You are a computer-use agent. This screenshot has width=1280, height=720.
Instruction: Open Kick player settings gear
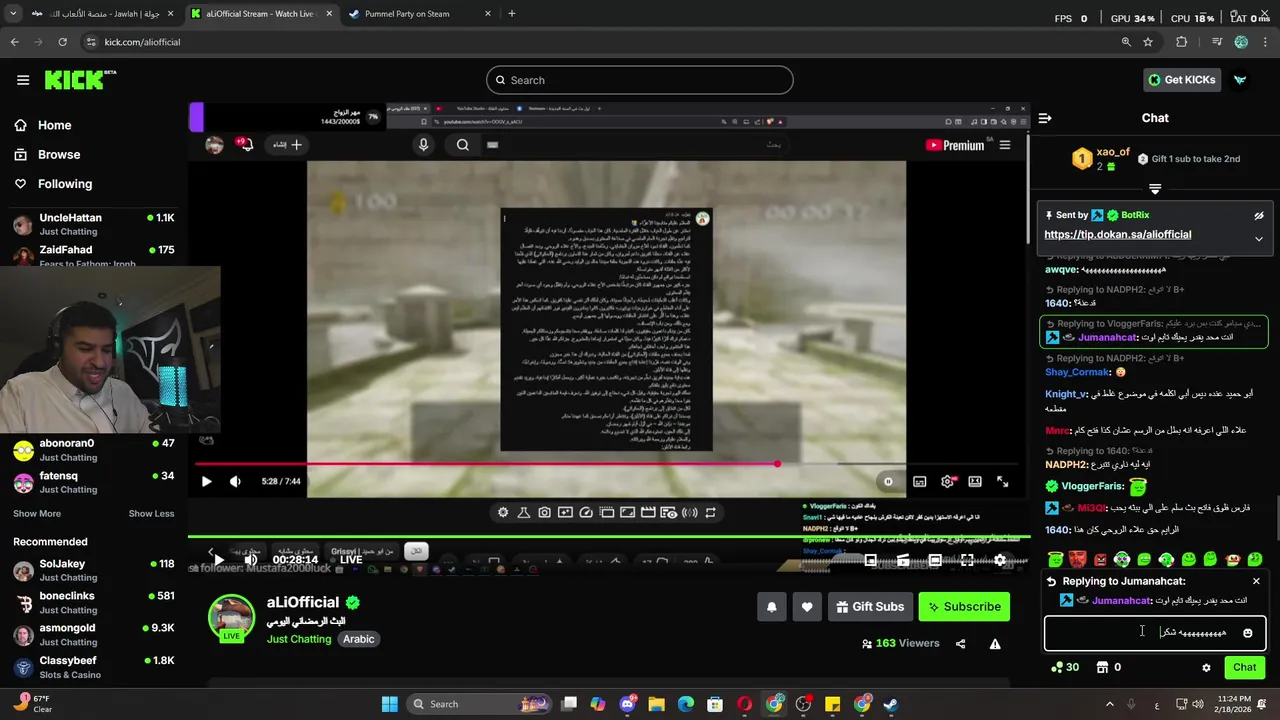tap(999, 560)
